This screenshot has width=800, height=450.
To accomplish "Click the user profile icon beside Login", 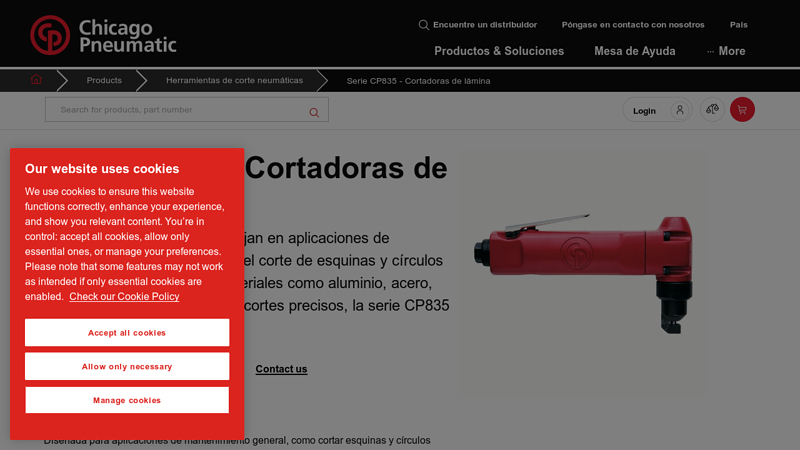I will pyautogui.click(x=680, y=110).
